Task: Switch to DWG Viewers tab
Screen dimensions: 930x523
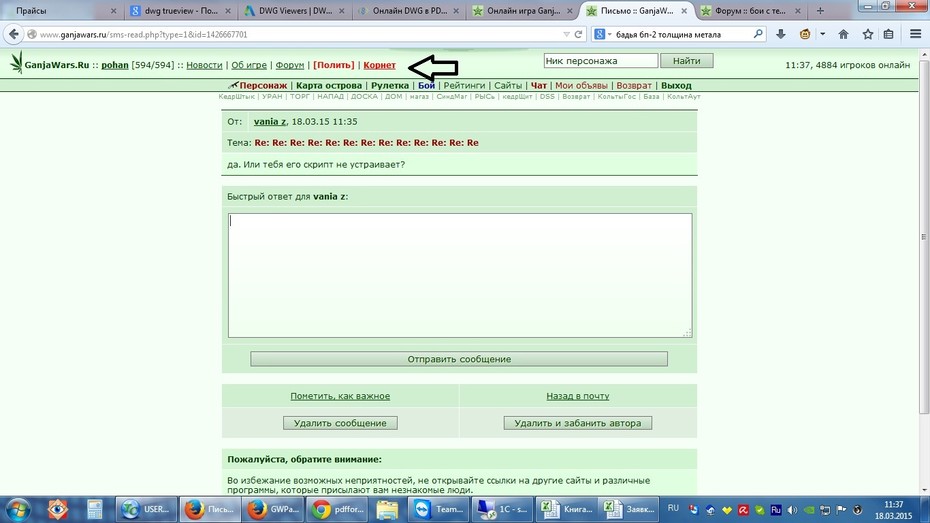Action: pyautogui.click(x=295, y=11)
